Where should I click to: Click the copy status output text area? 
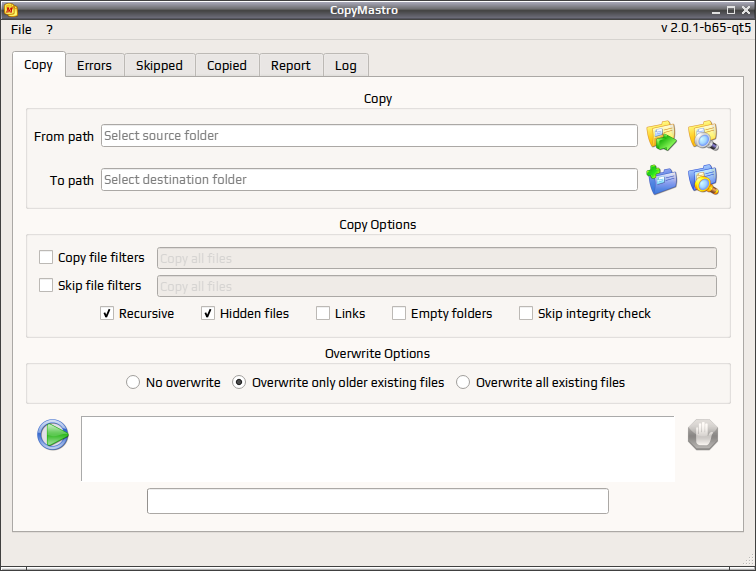(378, 449)
